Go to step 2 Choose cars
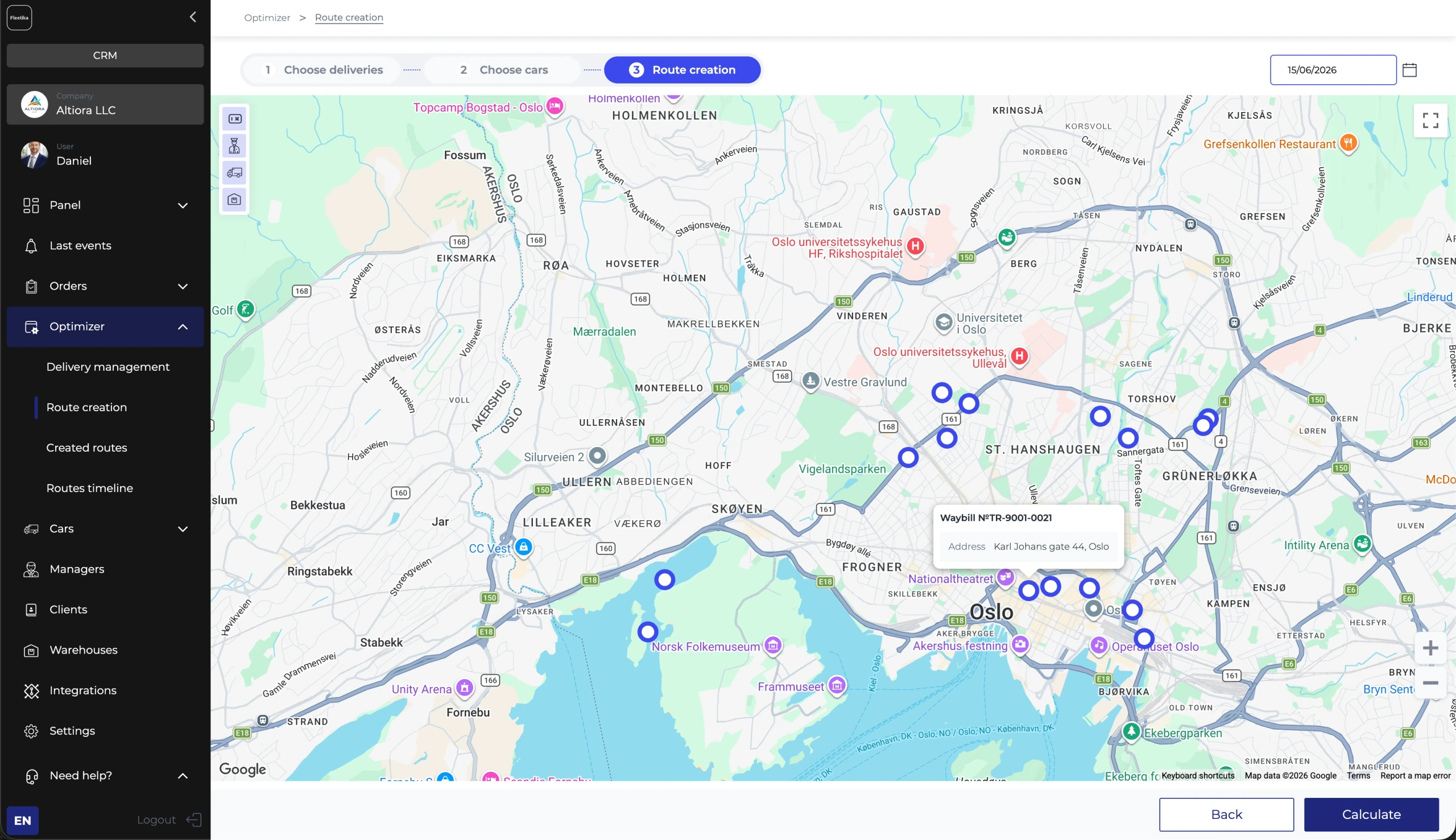 503,70
